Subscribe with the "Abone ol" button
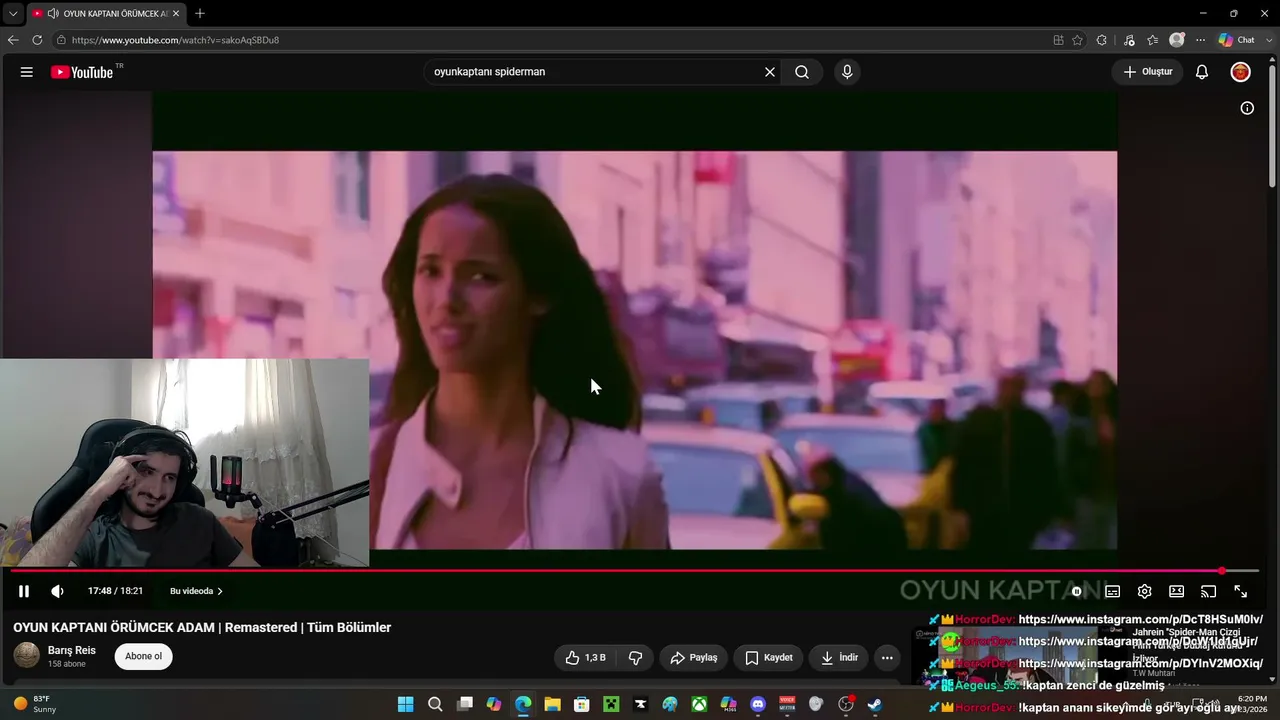The width and height of the screenshot is (1280, 720). tap(143, 656)
